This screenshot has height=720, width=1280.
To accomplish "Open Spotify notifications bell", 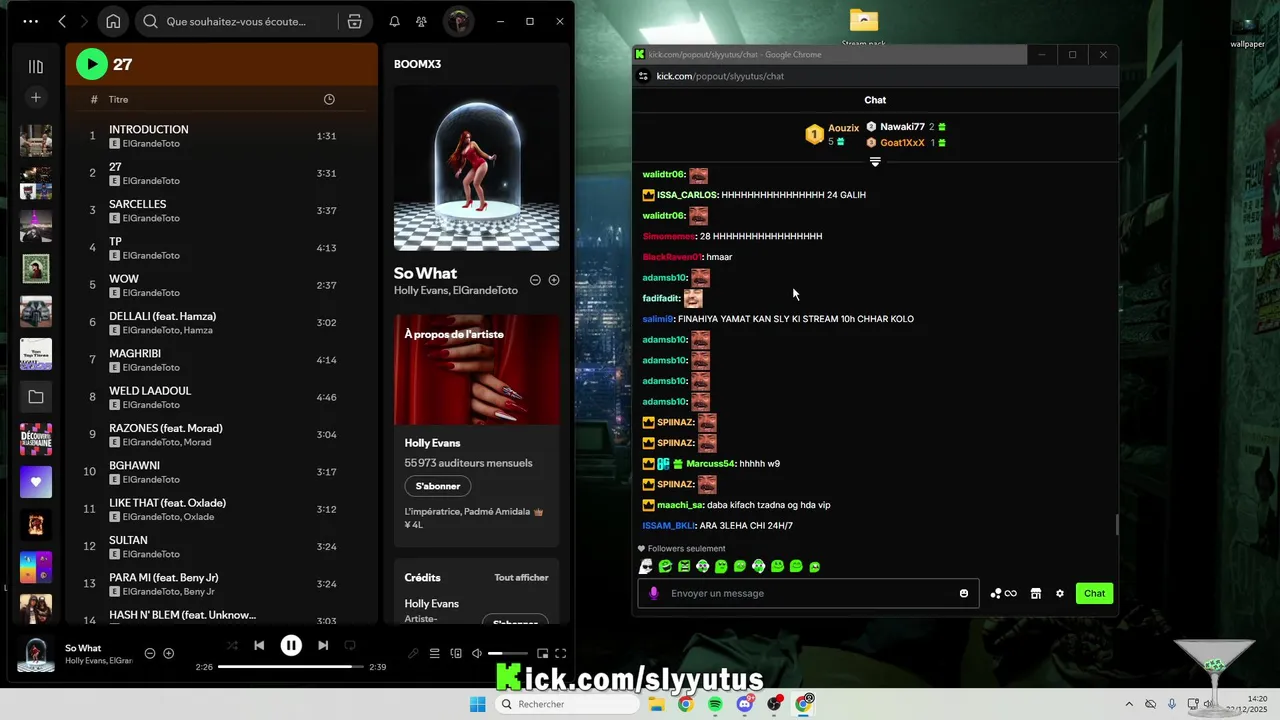I will 394,21.
